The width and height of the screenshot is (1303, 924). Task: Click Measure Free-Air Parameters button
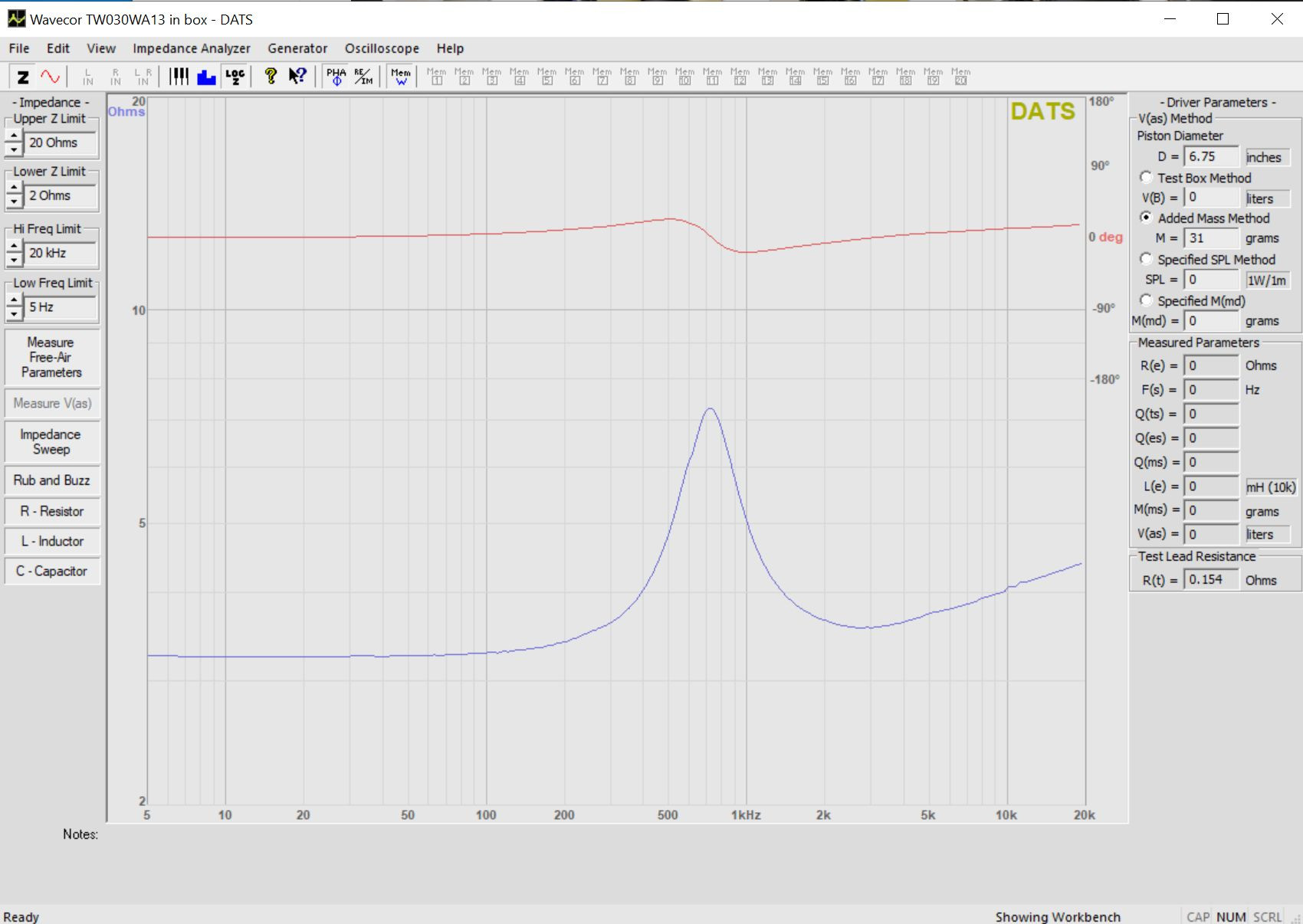52,357
